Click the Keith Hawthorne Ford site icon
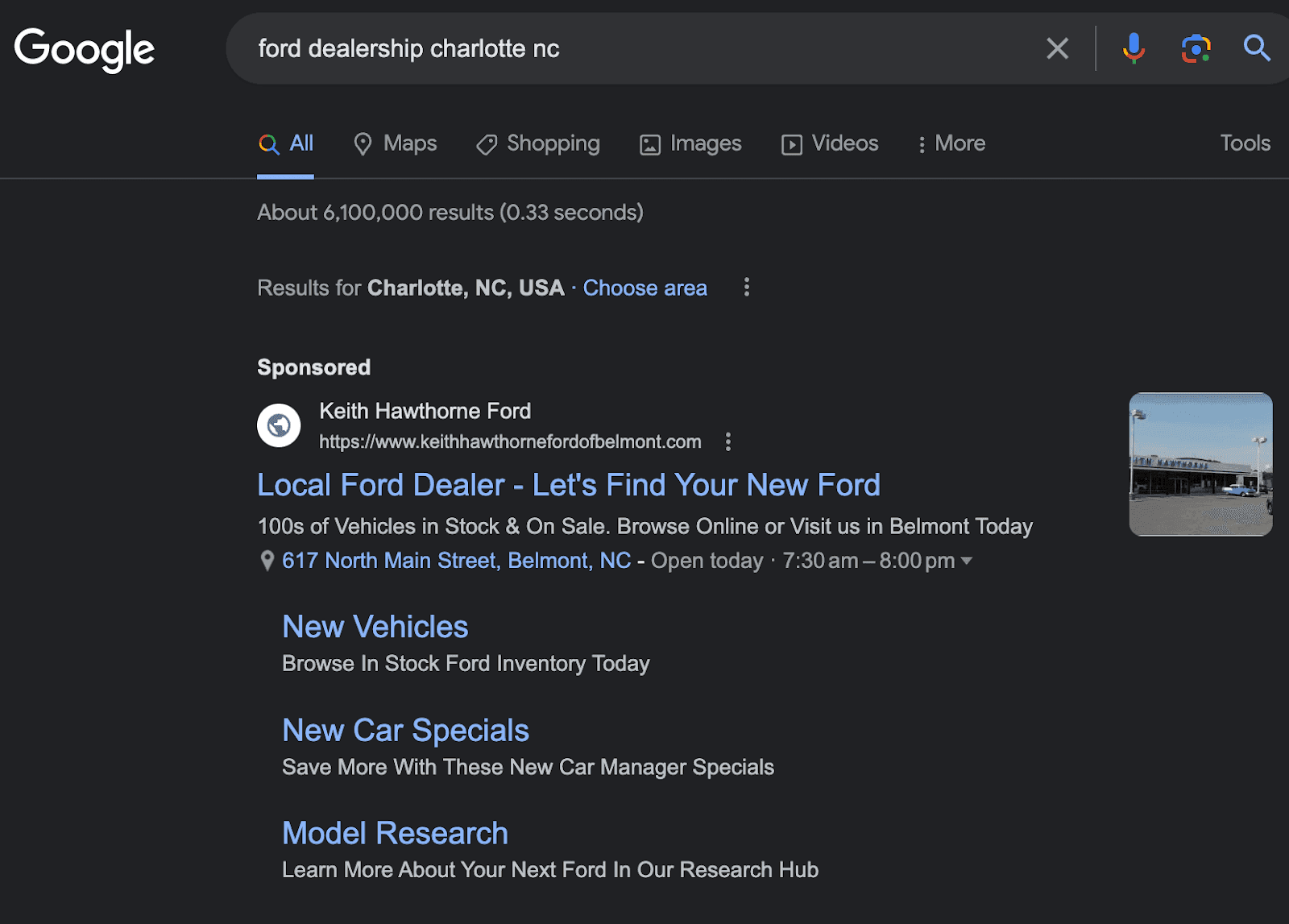 pyautogui.click(x=277, y=425)
